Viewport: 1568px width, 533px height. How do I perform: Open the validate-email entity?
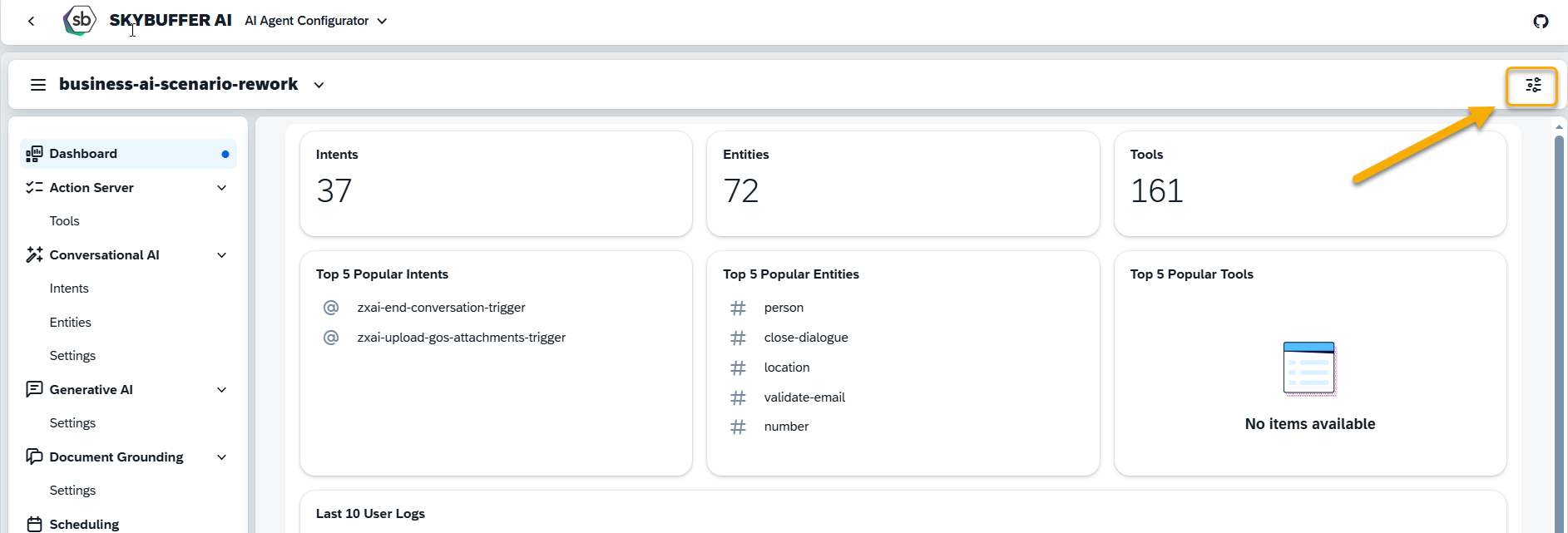click(x=804, y=397)
